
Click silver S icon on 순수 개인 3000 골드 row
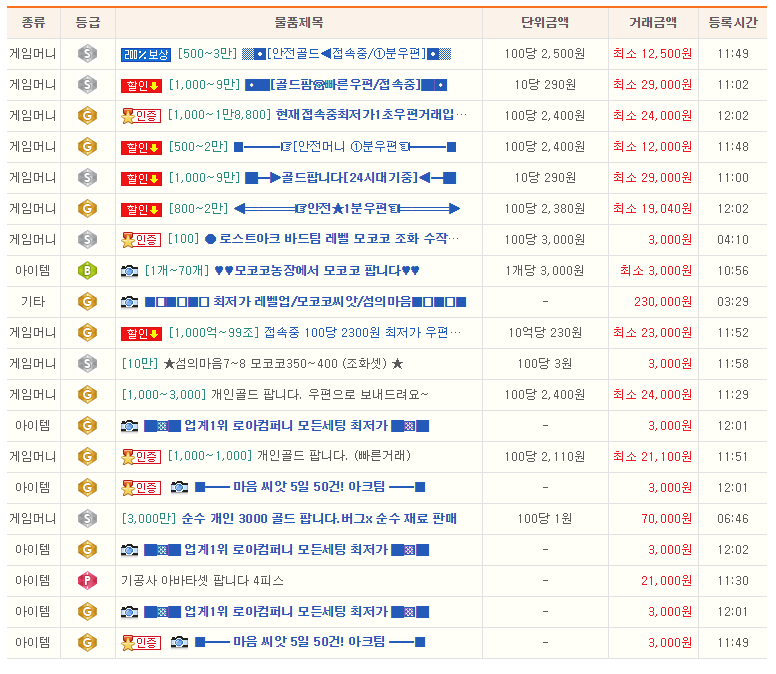tap(87, 518)
